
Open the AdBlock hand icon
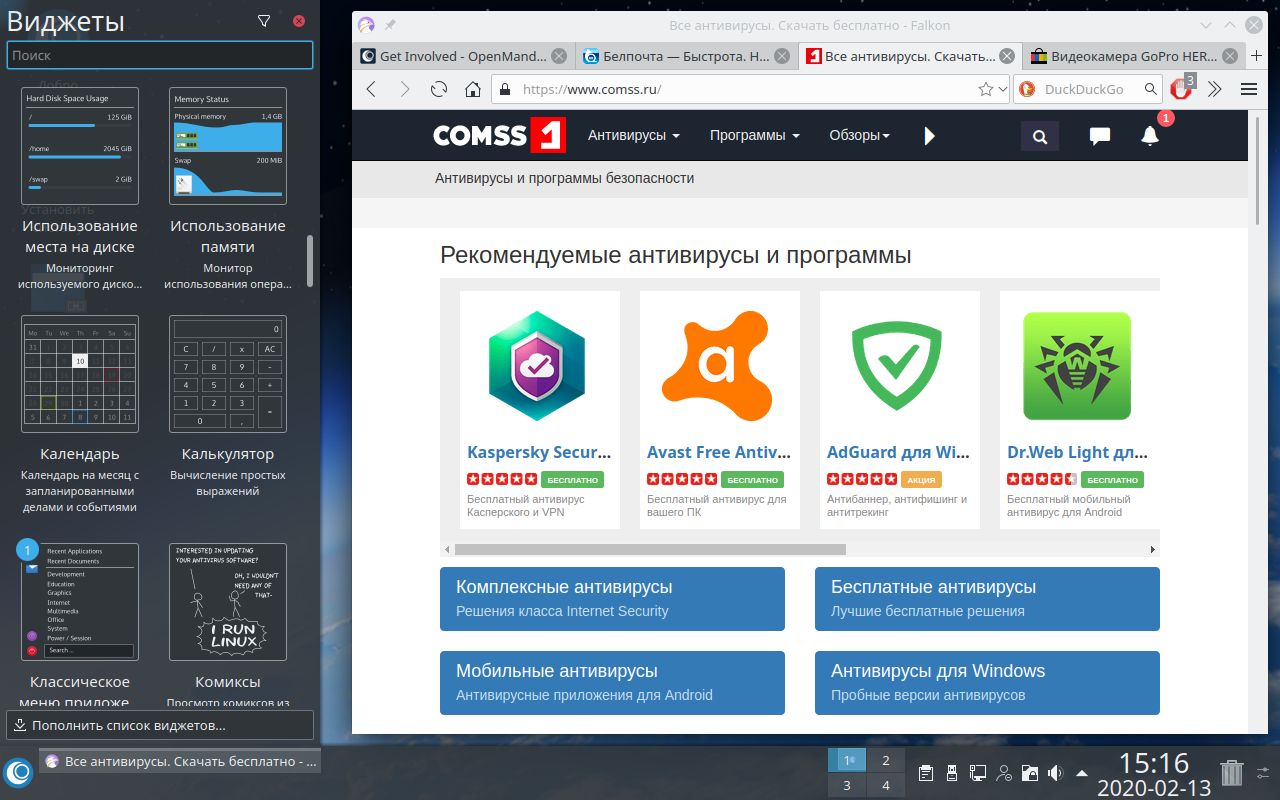pyautogui.click(x=1182, y=88)
